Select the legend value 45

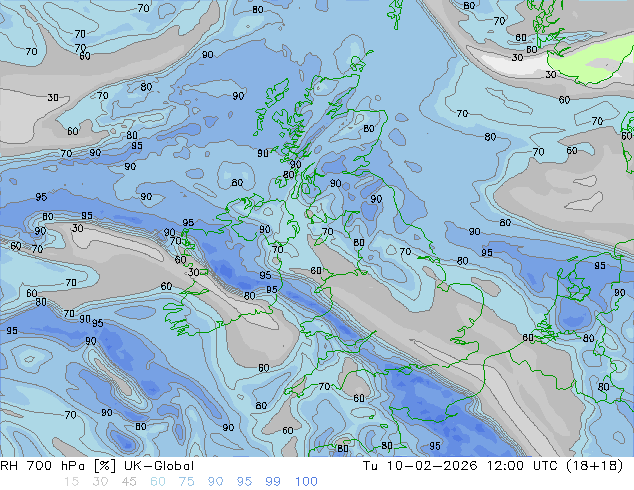[129, 482]
